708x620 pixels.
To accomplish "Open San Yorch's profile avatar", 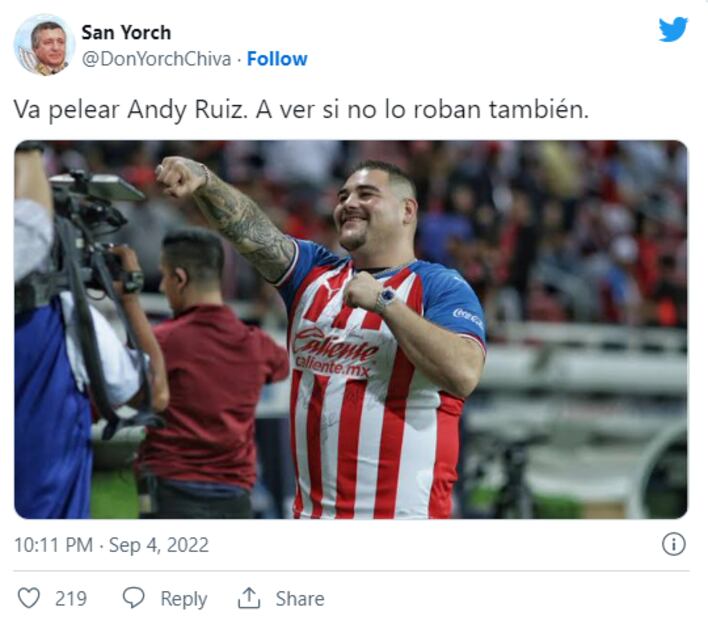I will pyautogui.click(x=44, y=45).
